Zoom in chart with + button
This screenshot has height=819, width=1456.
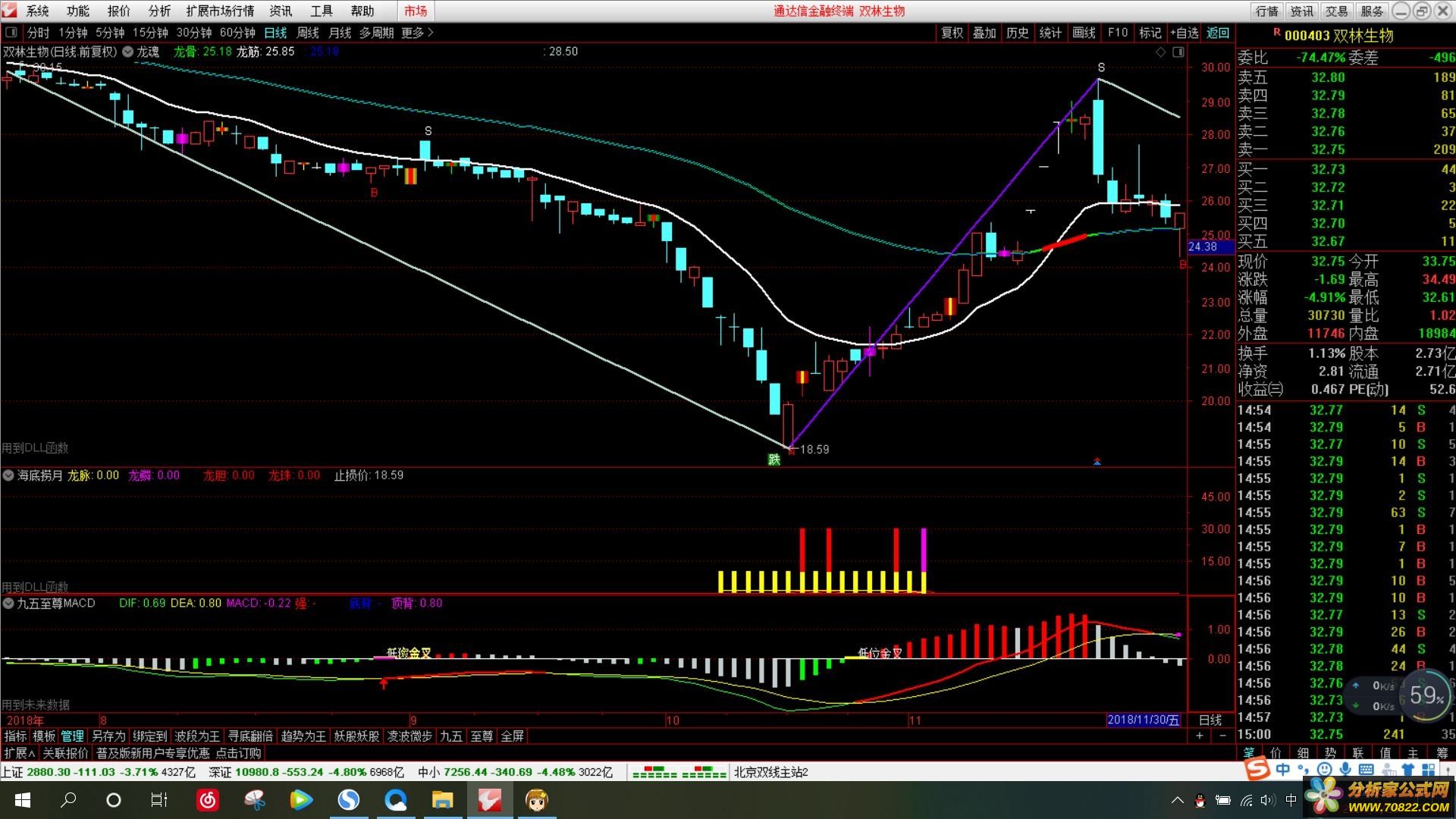point(1200,736)
